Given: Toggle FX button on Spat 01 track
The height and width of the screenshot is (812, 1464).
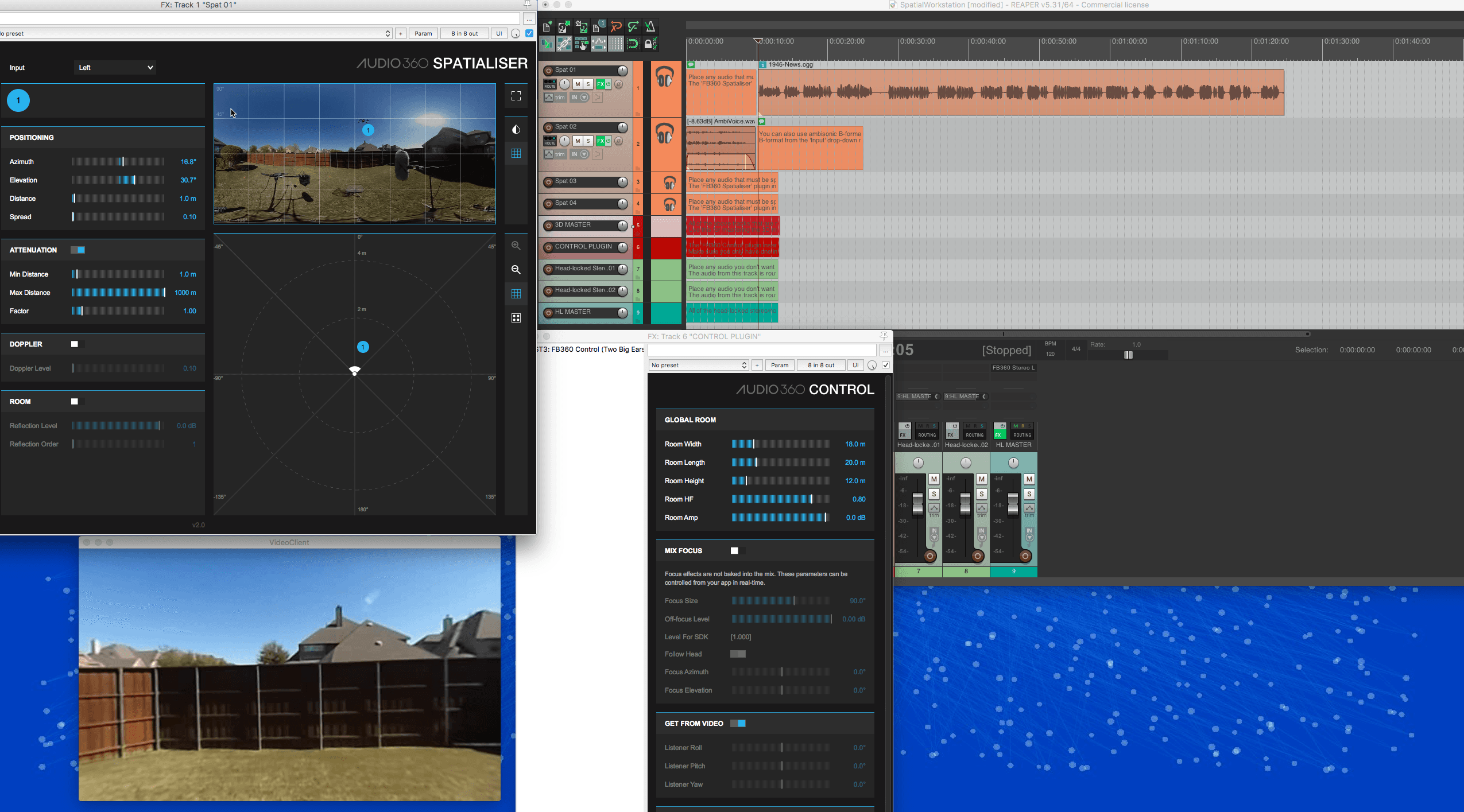Looking at the screenshot, I should 600,84.
